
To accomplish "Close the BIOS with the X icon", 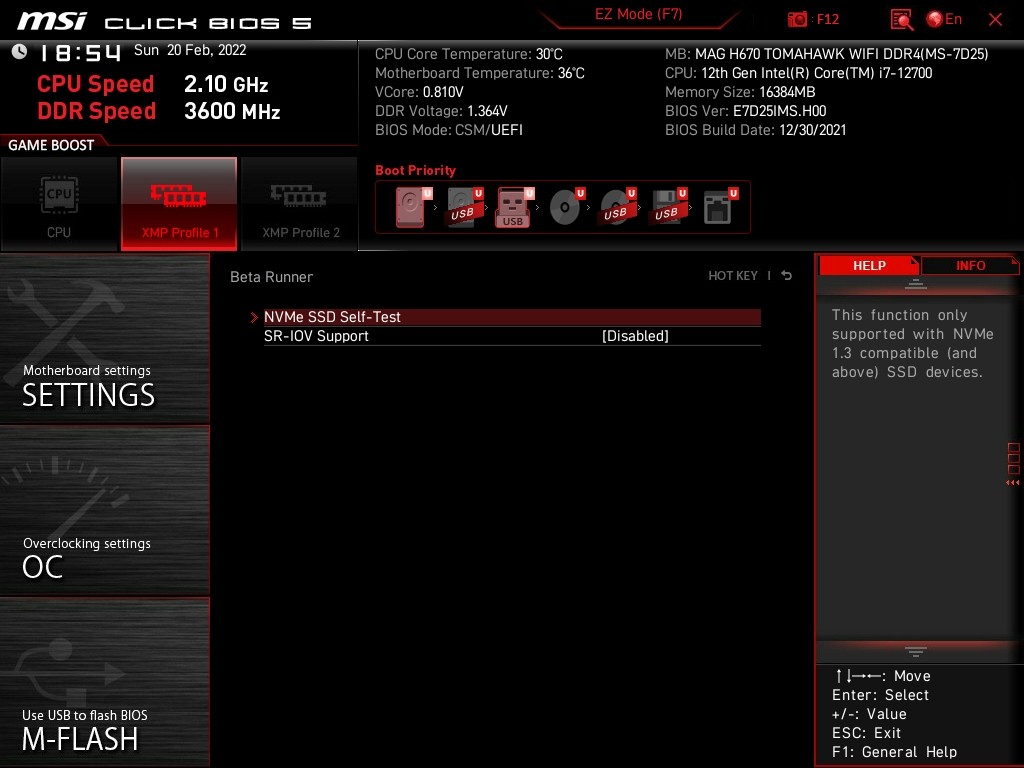I will click(995, 20).
